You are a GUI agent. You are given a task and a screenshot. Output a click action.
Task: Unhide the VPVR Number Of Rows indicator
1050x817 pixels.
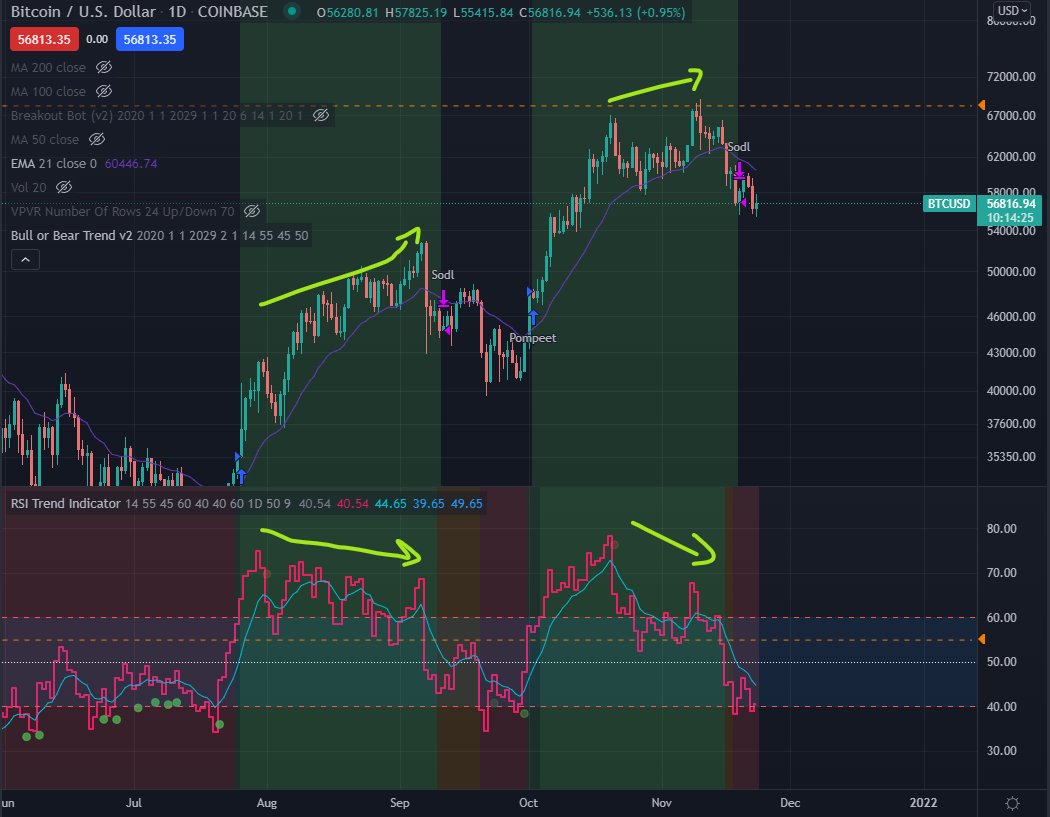[252, 212]
